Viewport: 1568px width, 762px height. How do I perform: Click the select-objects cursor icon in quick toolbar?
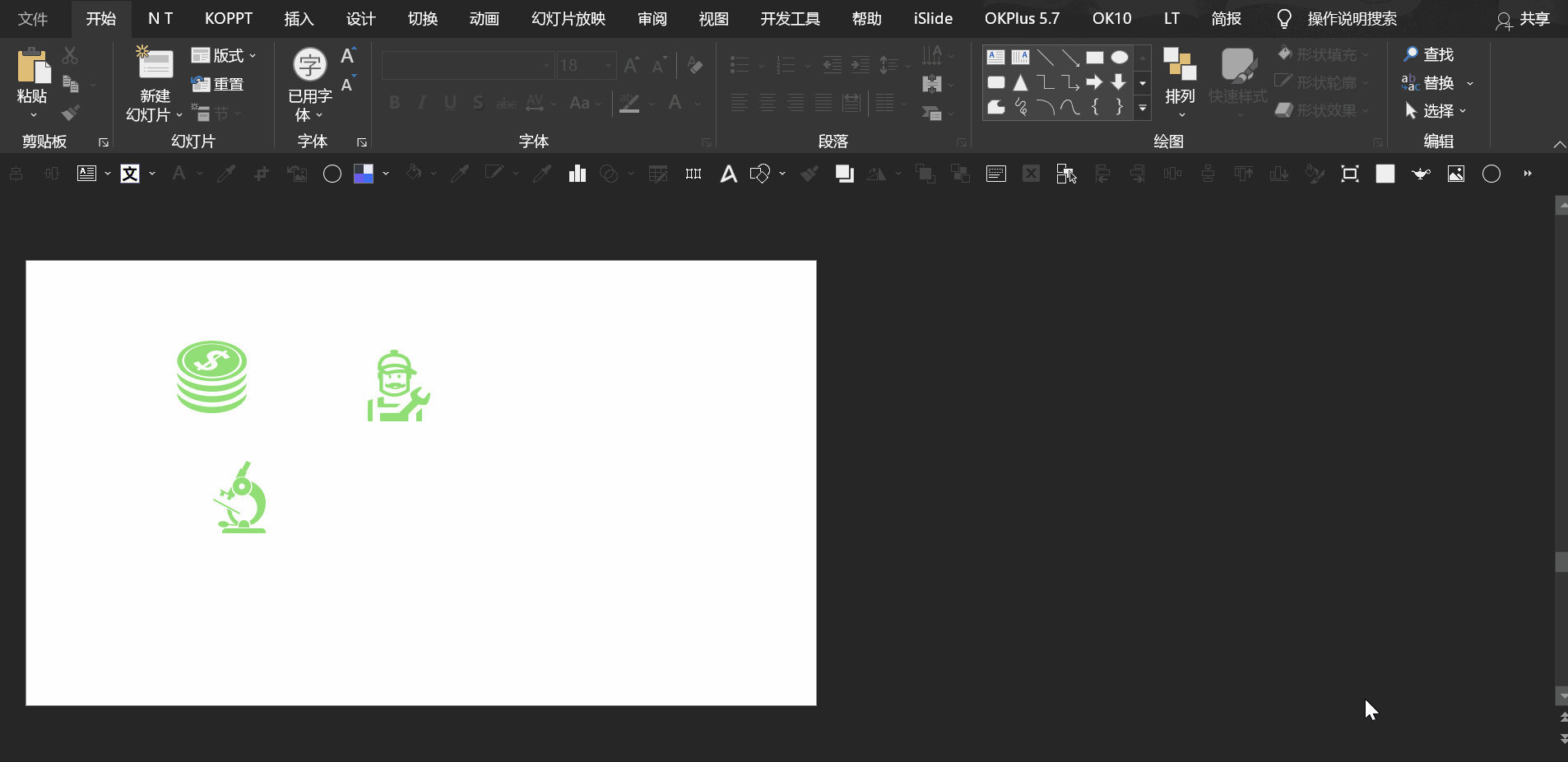coord(1066,174)
